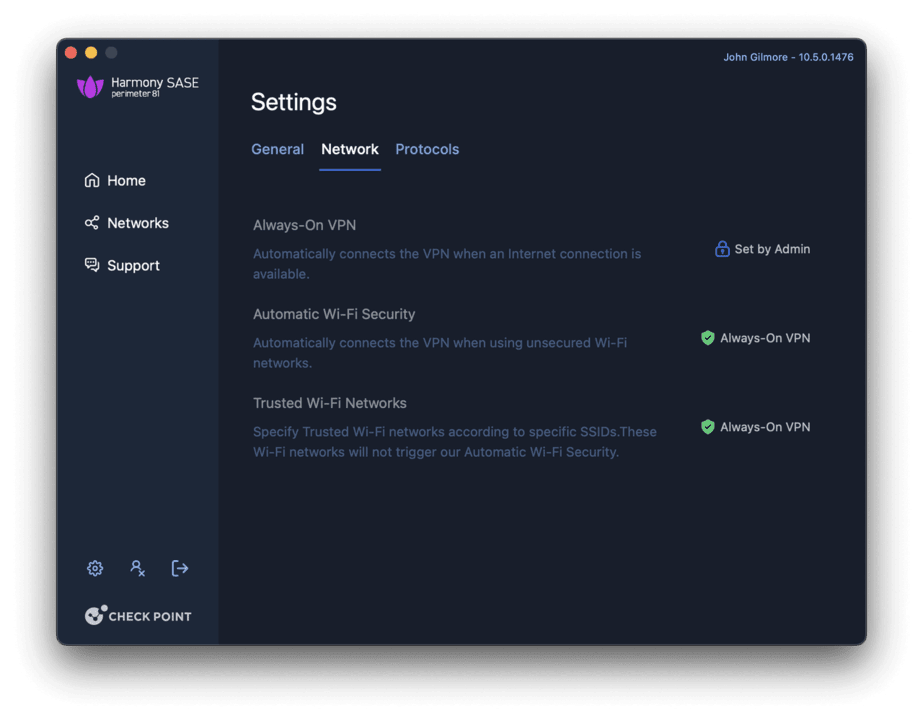The image size is (923, 720).
Task: Open the Protocols tab
Action: coord(427,149)
